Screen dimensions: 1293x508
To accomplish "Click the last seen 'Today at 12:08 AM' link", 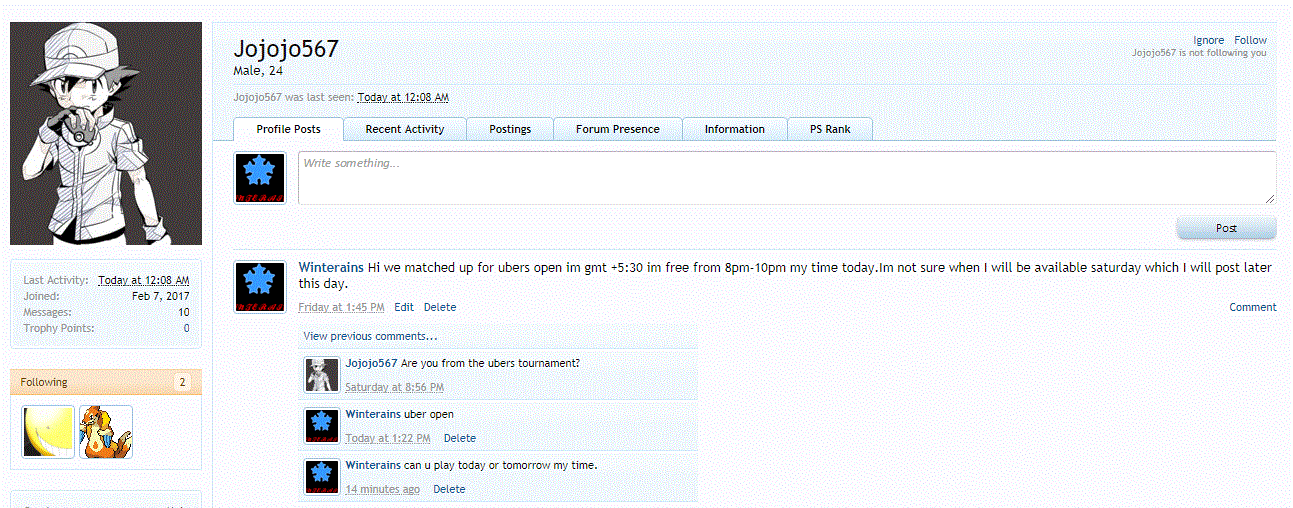I will [403, 97].
